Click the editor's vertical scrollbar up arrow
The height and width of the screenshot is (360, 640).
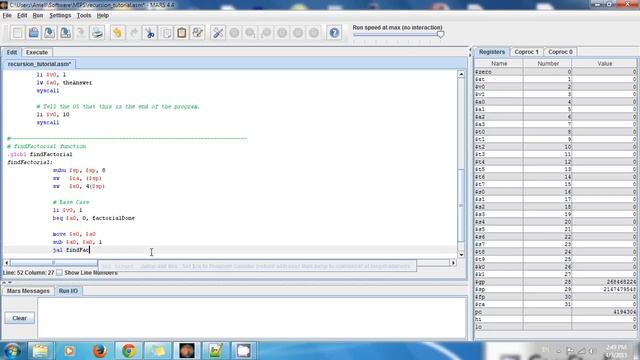pos(461,74)
